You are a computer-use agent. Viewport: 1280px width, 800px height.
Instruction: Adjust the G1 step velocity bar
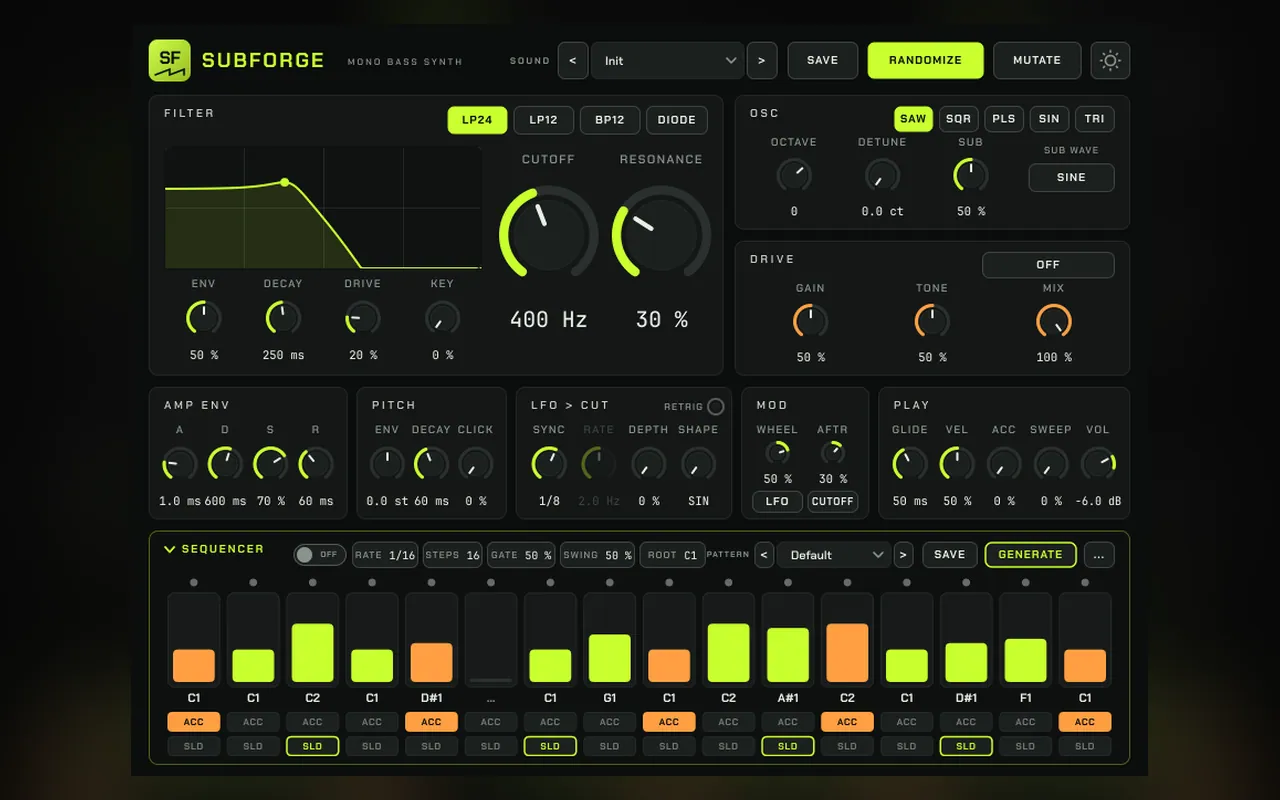point(610,638)
